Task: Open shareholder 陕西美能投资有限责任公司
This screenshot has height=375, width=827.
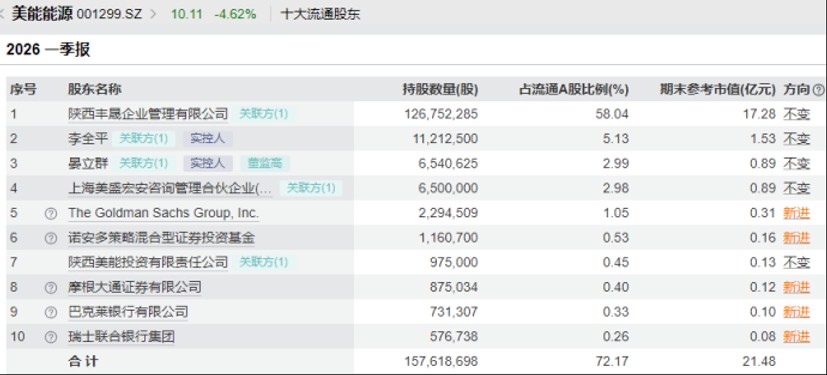Action: 148,262
